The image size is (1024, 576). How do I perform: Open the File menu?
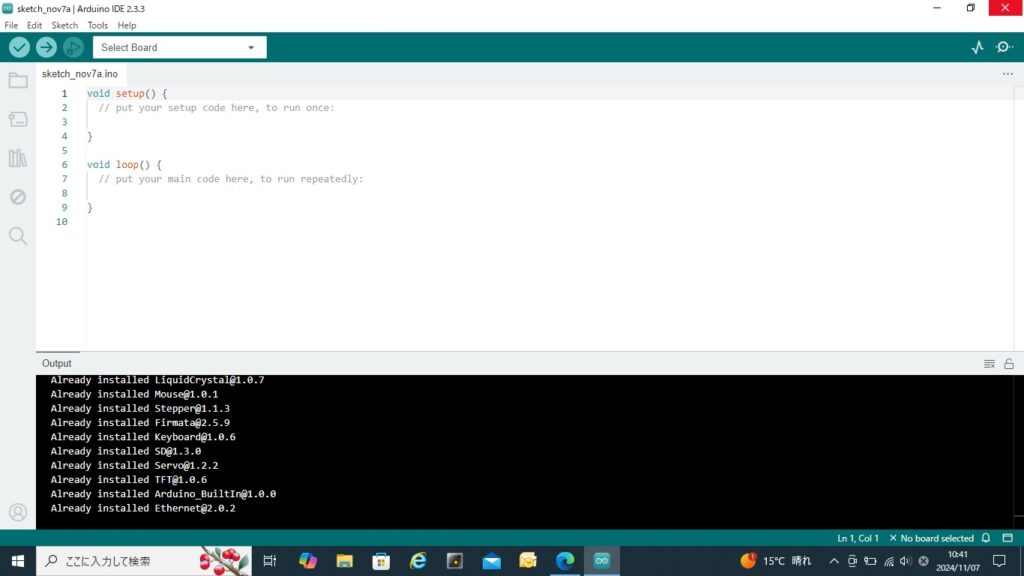pyautogui.click(x=11, y=25)
